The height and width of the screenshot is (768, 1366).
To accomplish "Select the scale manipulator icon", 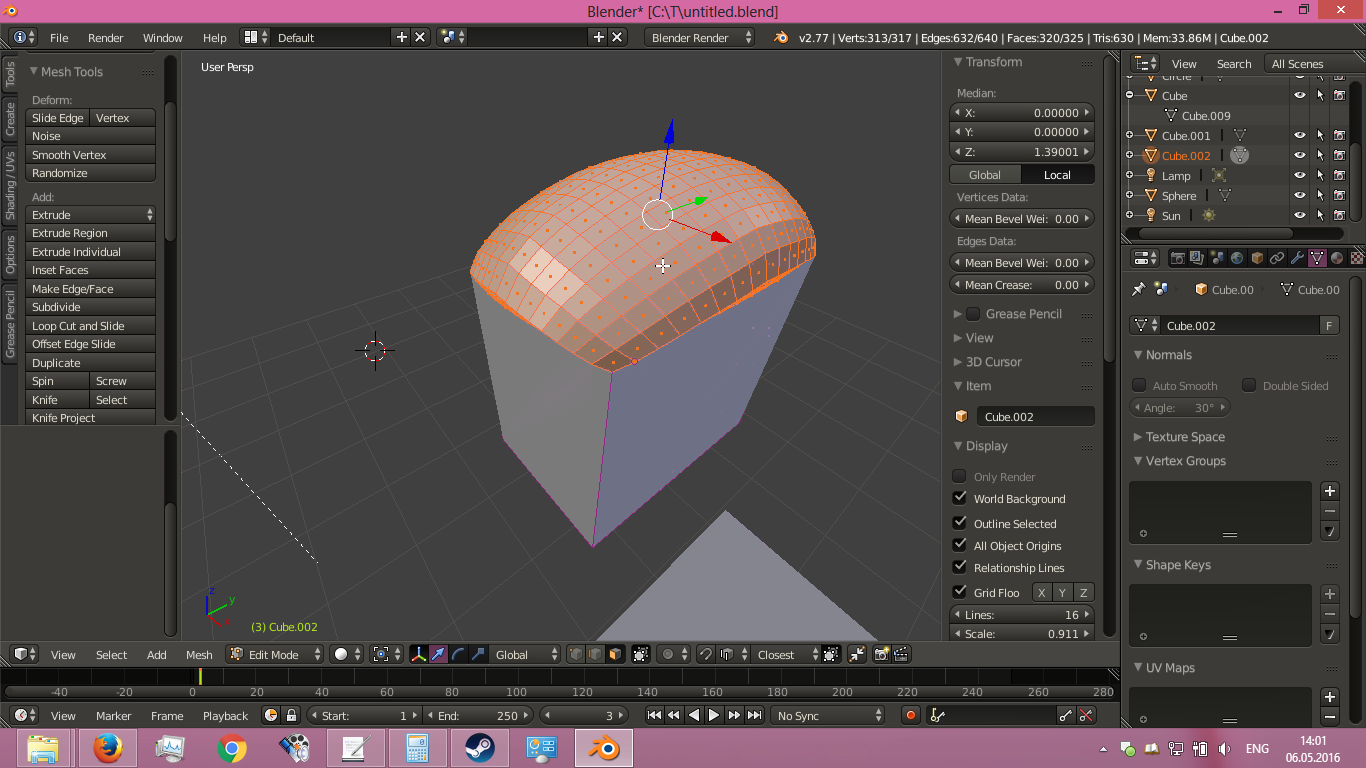I will (x=479, y=654).
